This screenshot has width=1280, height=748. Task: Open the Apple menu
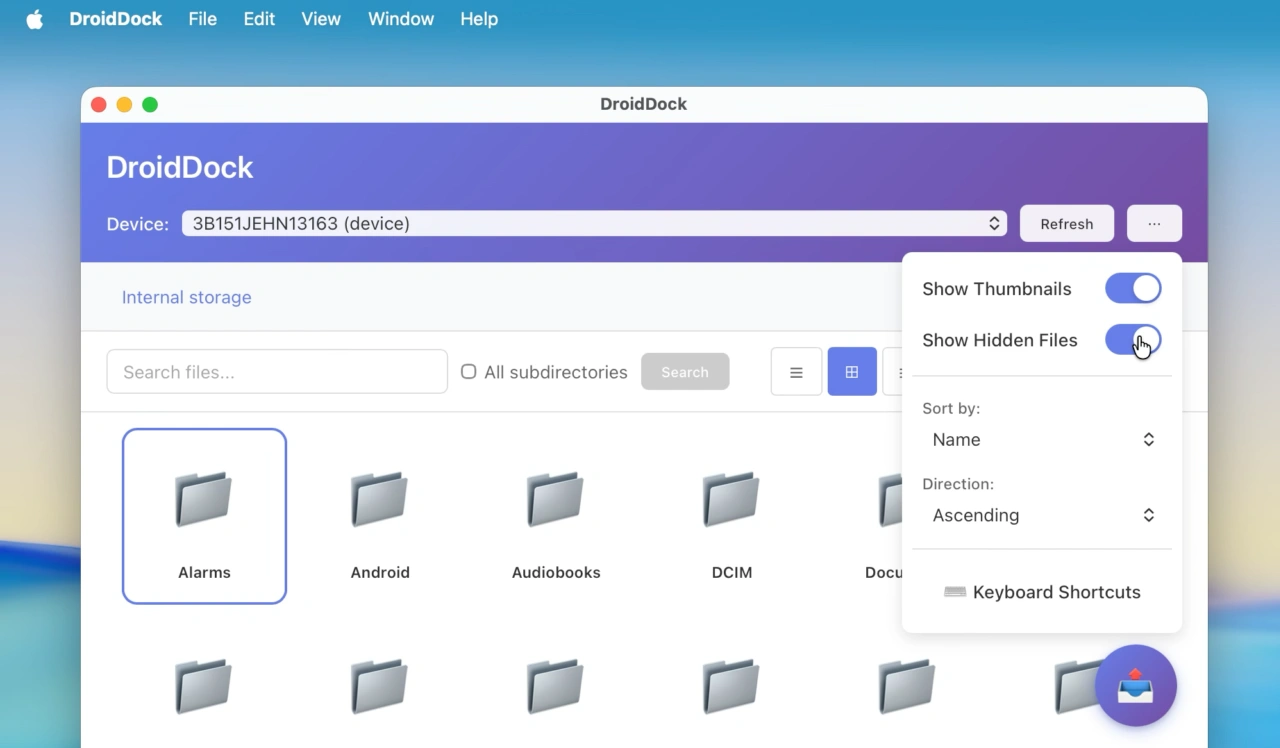35,19
